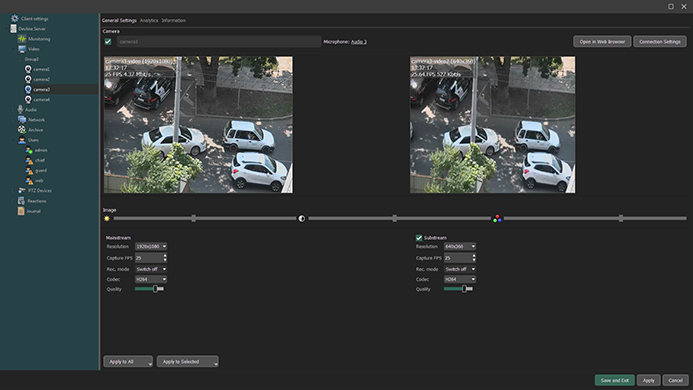
Task: Open Mainstream Resolution dropdown 1920x1080
Action: (x=151, y=246)
